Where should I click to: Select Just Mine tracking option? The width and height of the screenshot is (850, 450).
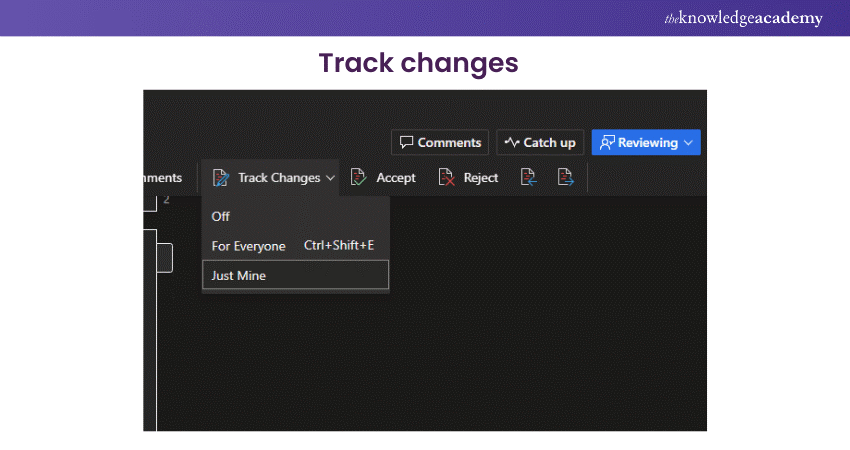click(239, 276)
